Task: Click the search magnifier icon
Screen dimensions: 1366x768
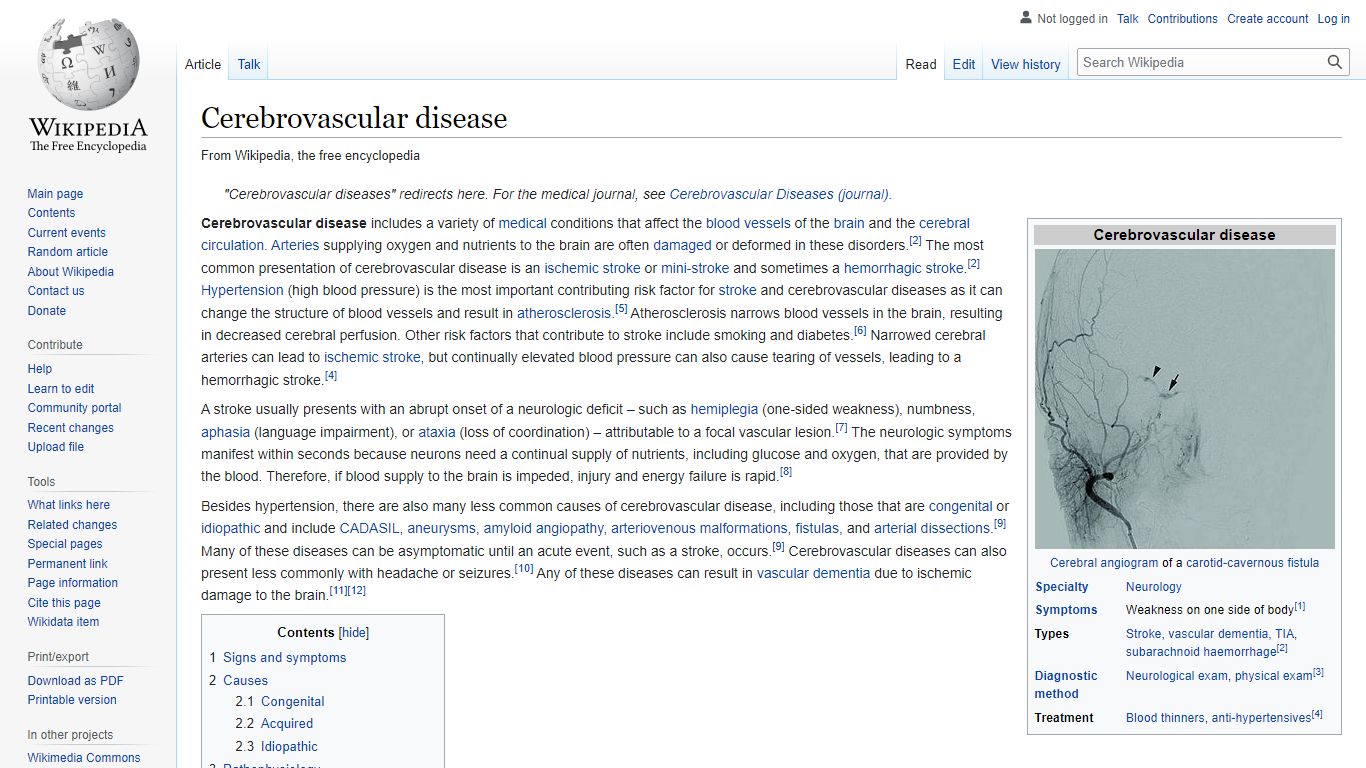Action: (1334, 62)
